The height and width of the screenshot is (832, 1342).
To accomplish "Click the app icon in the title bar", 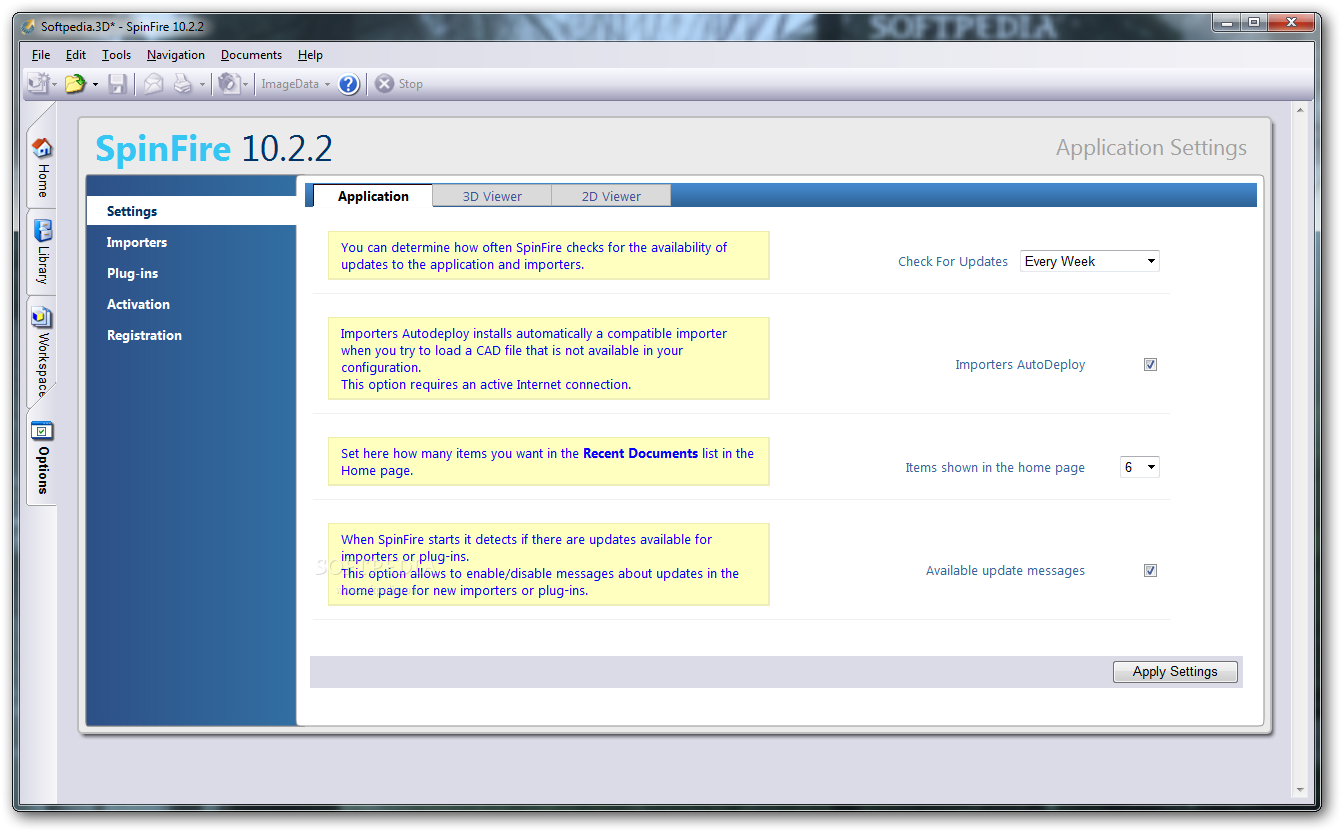I will click(x=29, y=26).
